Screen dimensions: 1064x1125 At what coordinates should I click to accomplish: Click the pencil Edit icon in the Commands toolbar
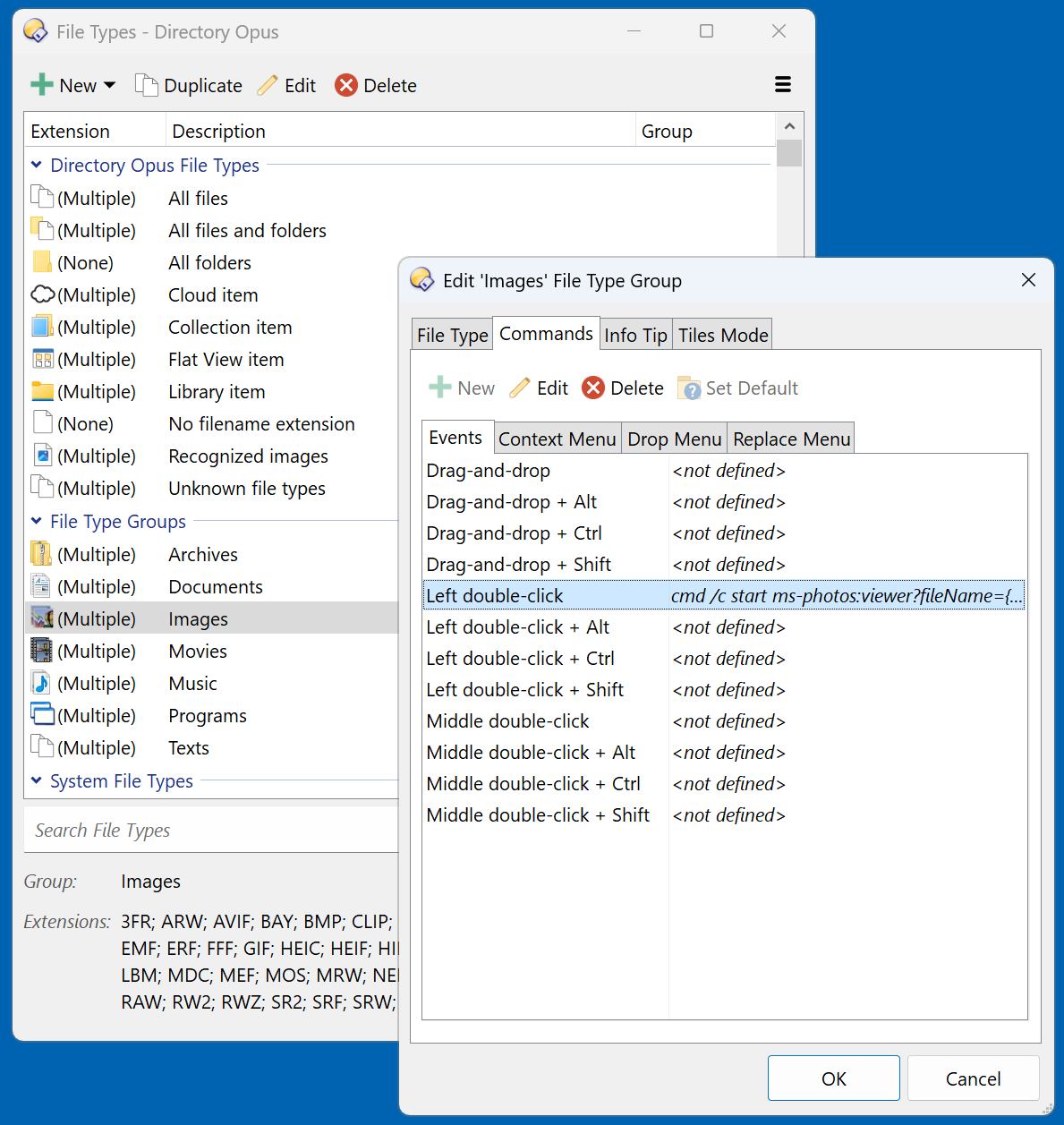pyautogui.click(x=520, y=388)
